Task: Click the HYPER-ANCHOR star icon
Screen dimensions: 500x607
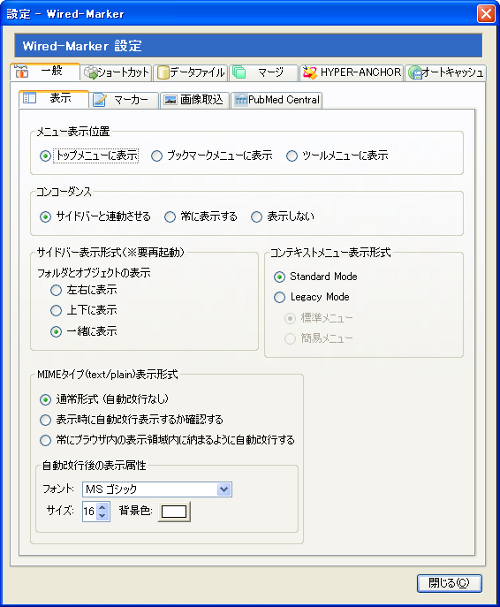Action: point(310,72)
